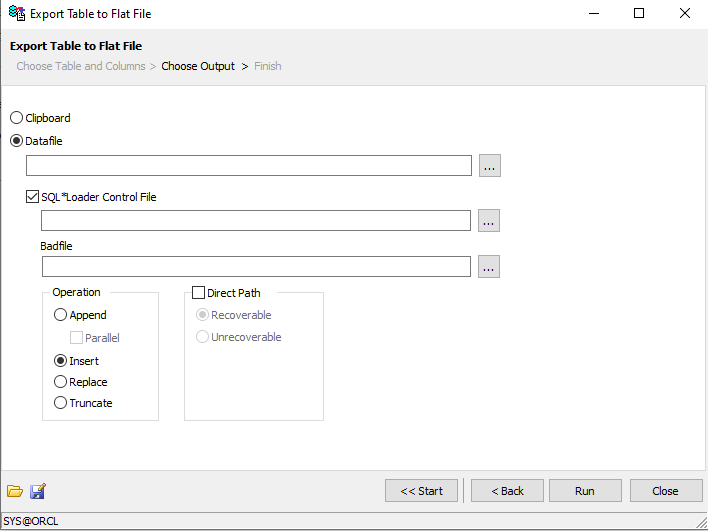The image size is (708, 531).
Task: Browse for the SQL*Loader Control File path
Action: (489, 221)
